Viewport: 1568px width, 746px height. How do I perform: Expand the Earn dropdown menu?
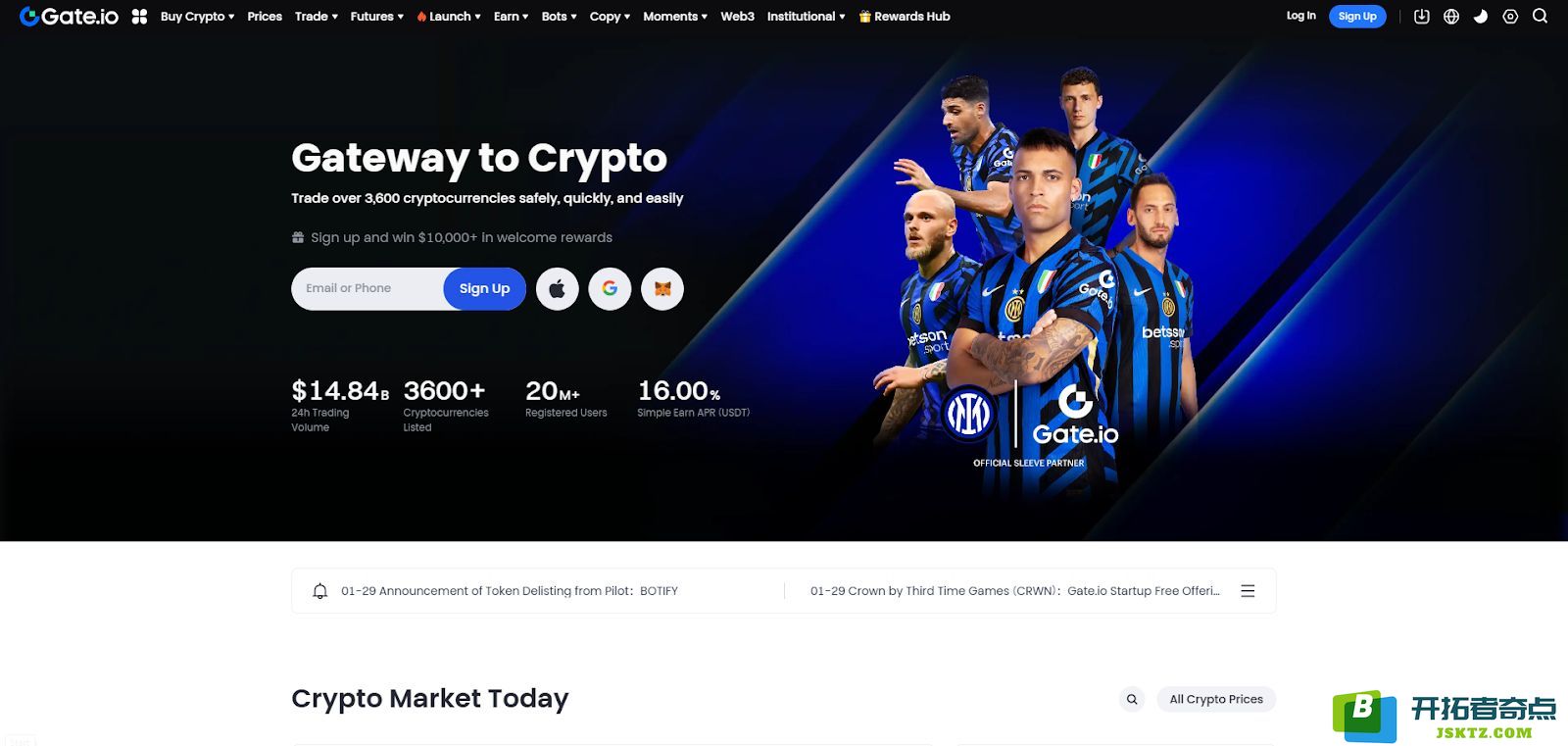click(511, 17)
